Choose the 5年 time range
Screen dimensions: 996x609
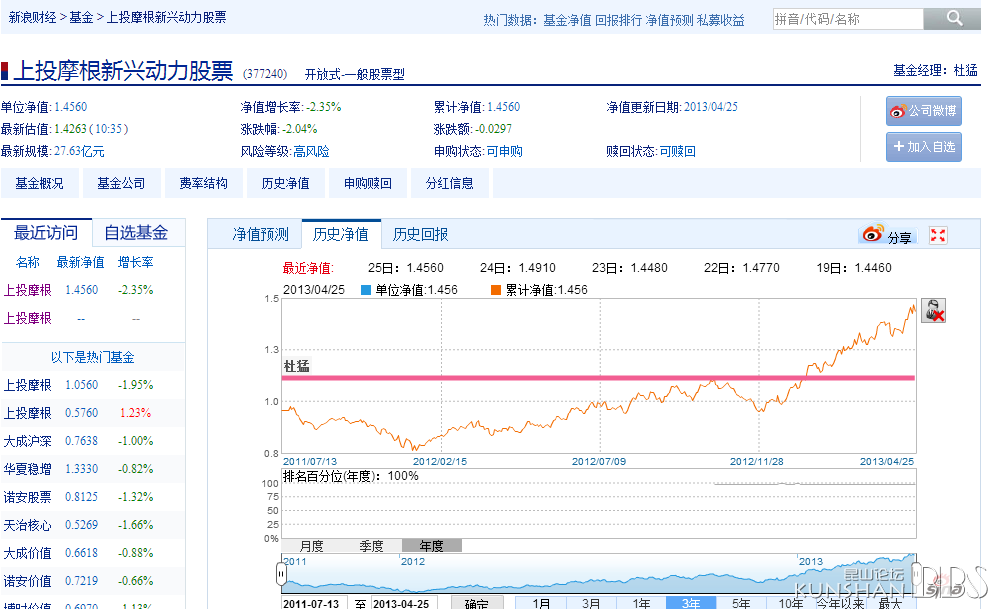pos(741,603)
